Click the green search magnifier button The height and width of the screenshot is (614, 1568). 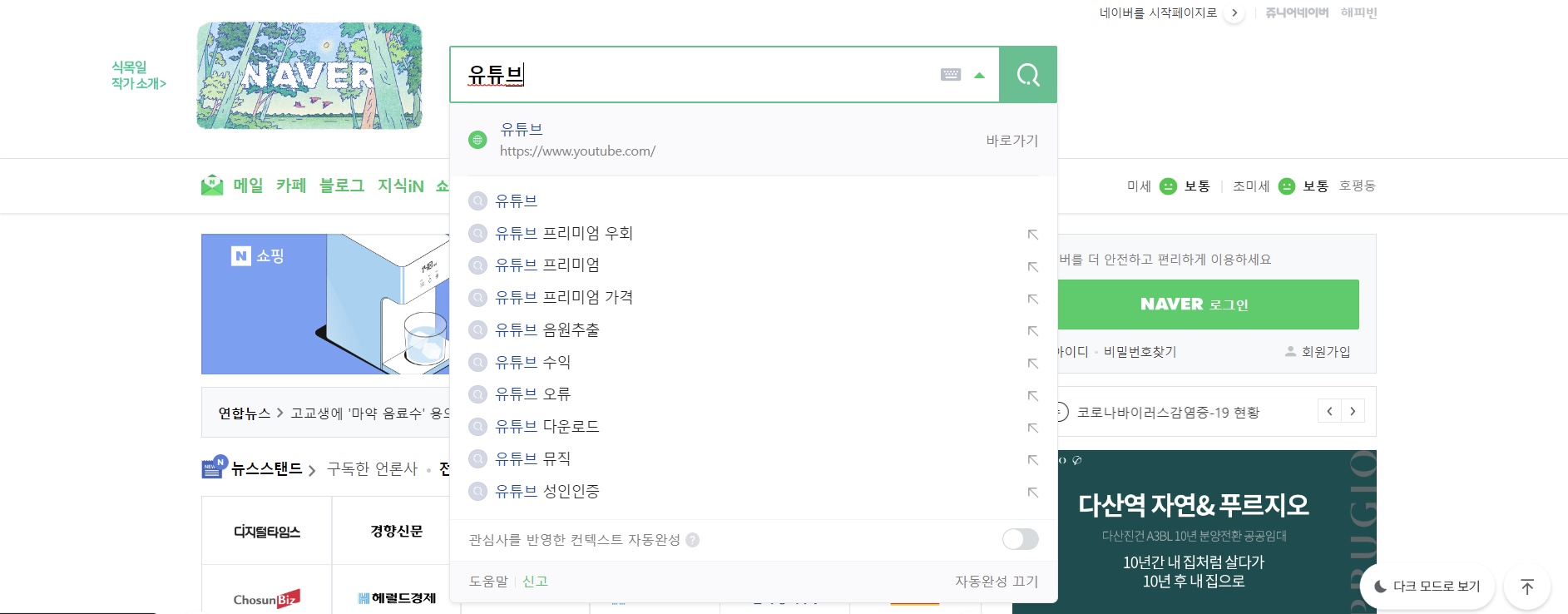click(x=1028, y=75)
